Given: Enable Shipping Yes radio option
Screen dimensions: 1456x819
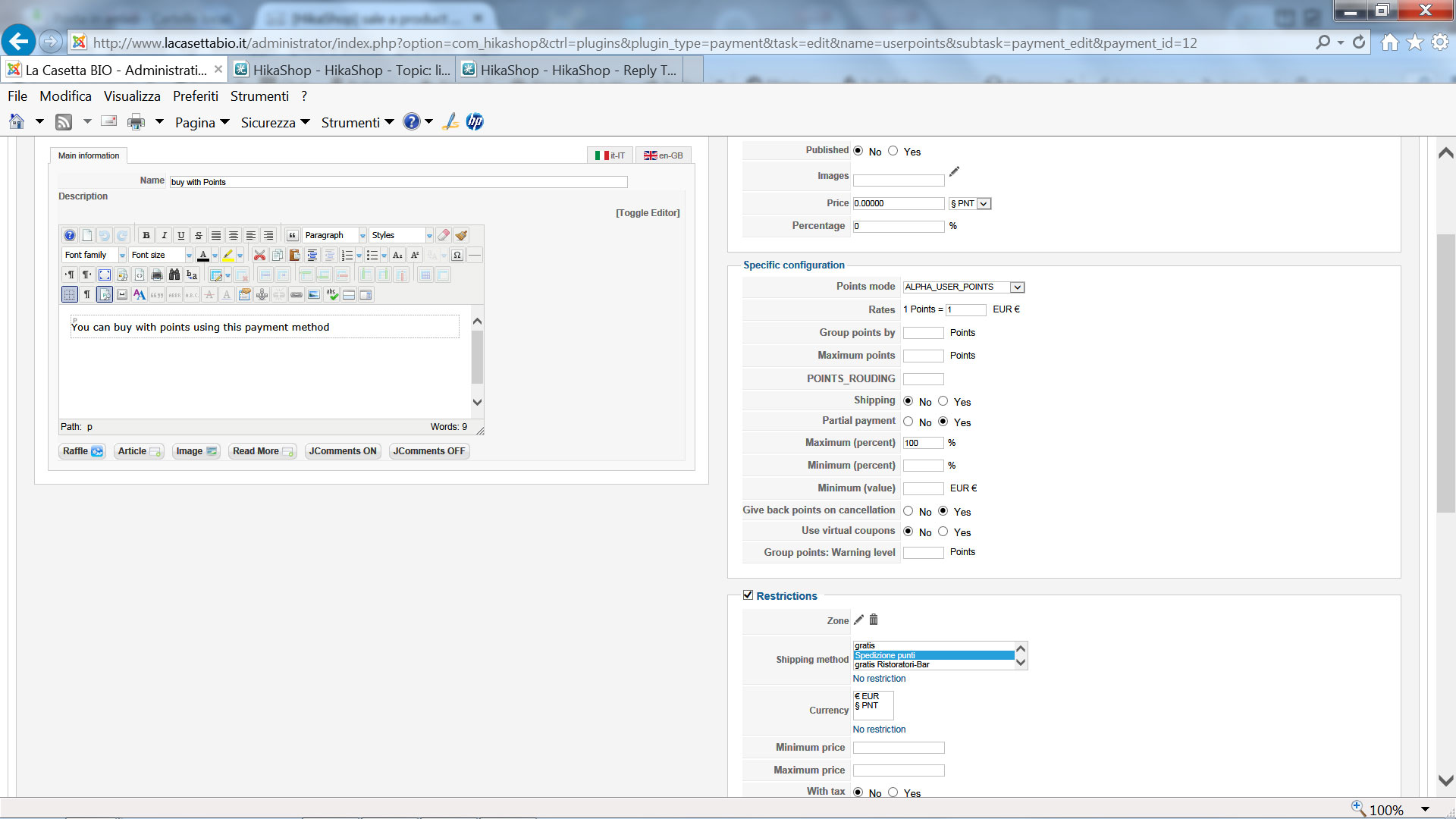Looking at the screenshot, I should (x=943, y=401).
